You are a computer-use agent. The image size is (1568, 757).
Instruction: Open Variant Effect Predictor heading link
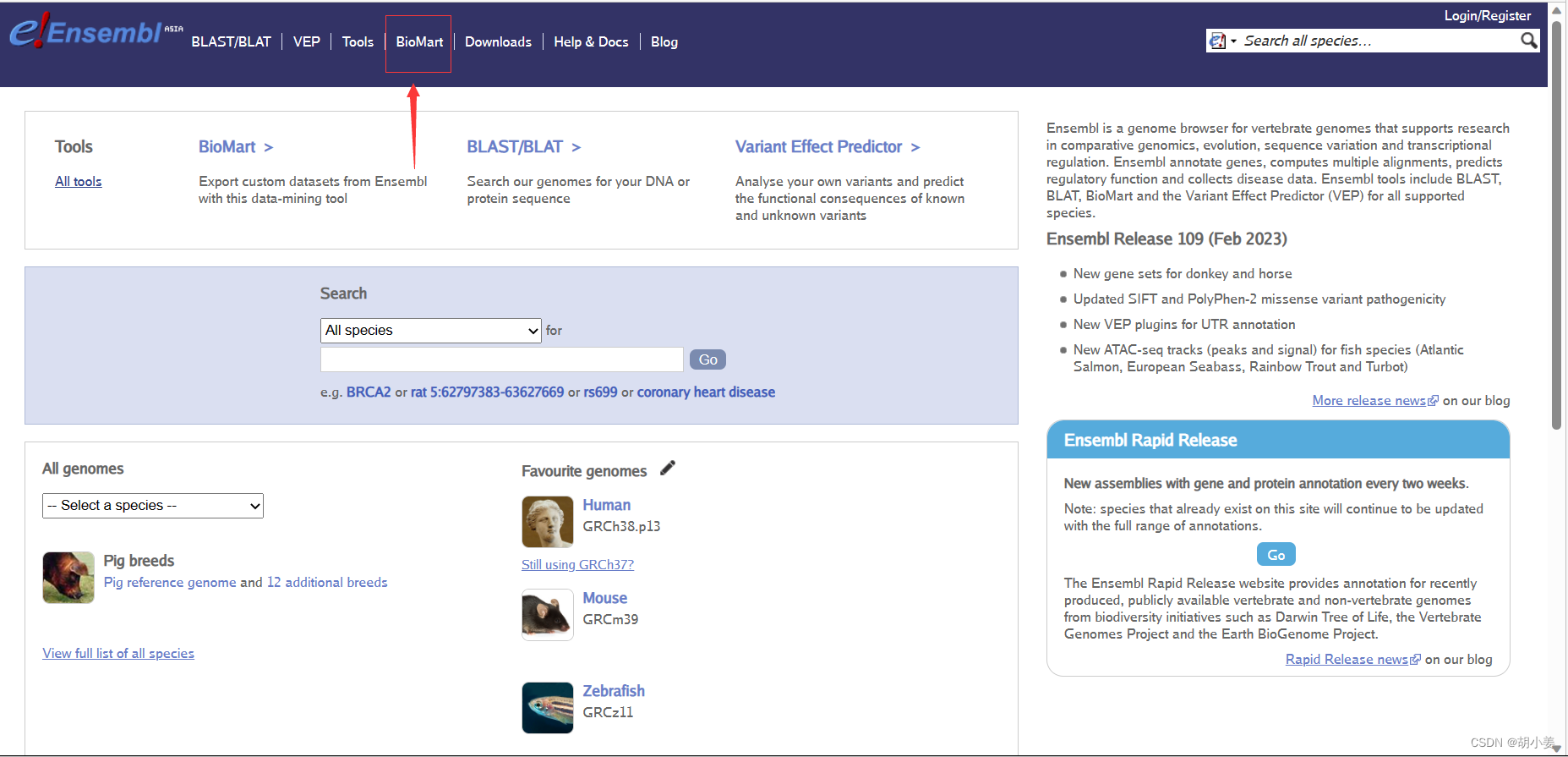(x=828, y=146)
